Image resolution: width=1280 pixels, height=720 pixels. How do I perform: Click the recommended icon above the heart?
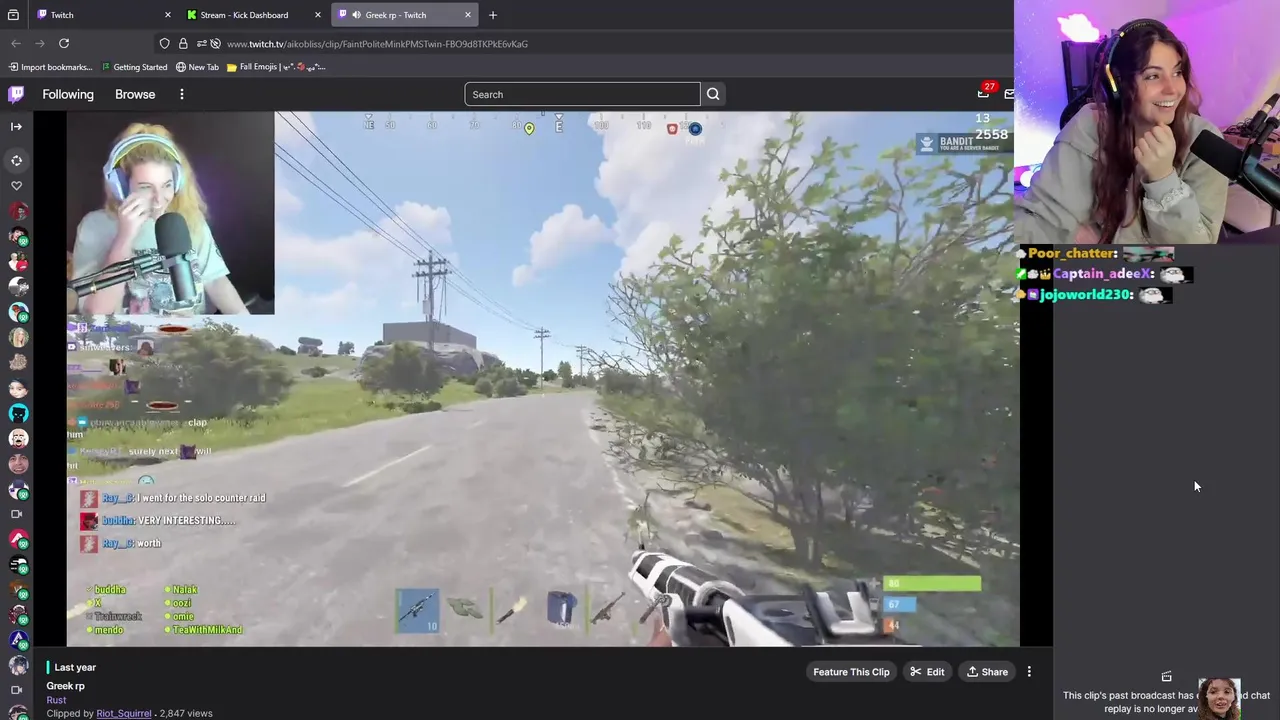pos(16,160)
